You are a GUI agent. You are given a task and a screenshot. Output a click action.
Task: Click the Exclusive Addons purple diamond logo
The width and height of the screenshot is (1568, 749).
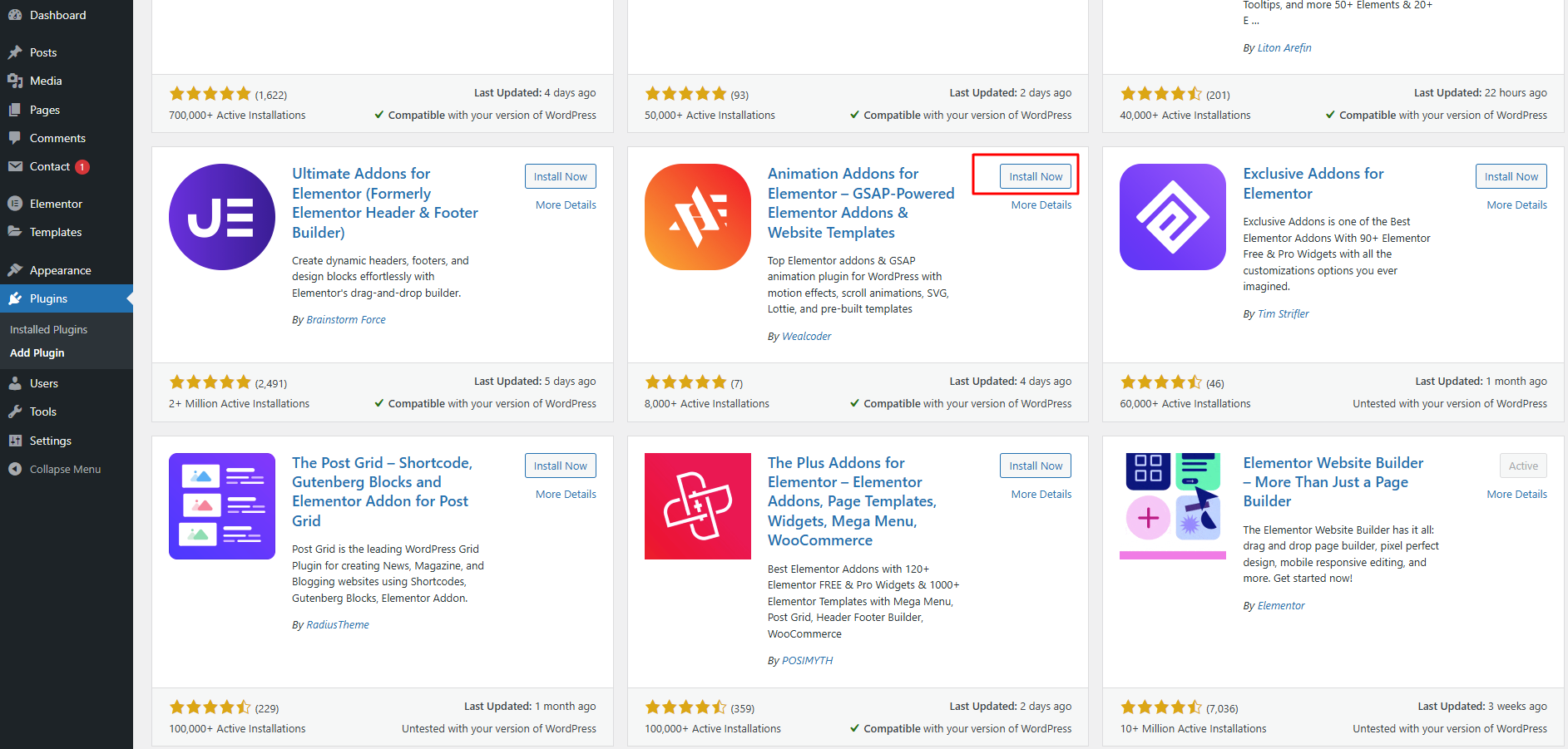coord(1173,217)
